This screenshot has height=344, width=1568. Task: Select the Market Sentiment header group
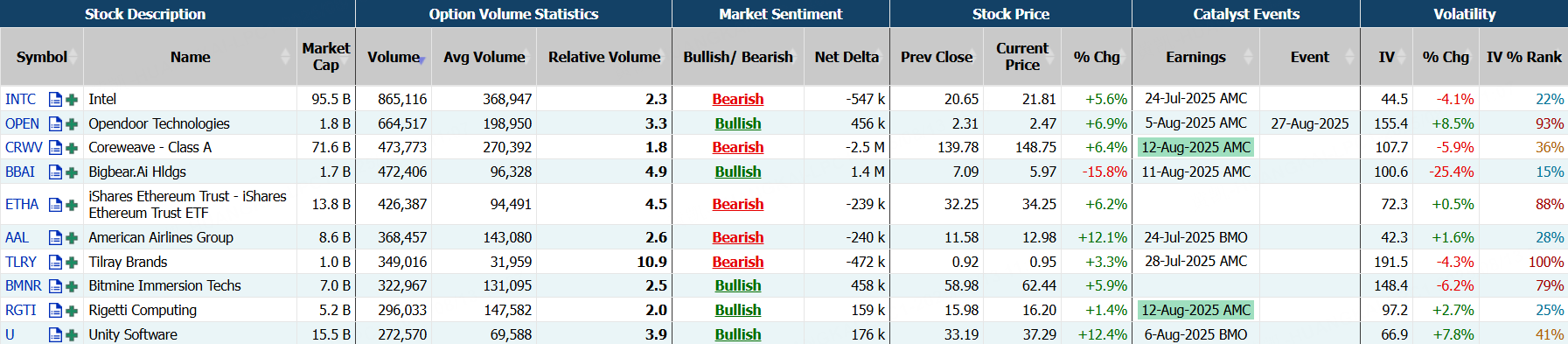[x=781, y=14]
